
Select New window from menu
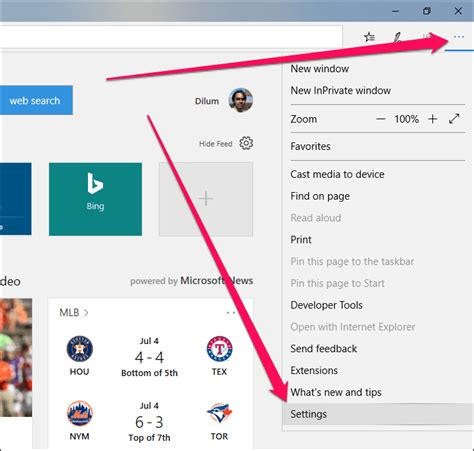[319, 69]
